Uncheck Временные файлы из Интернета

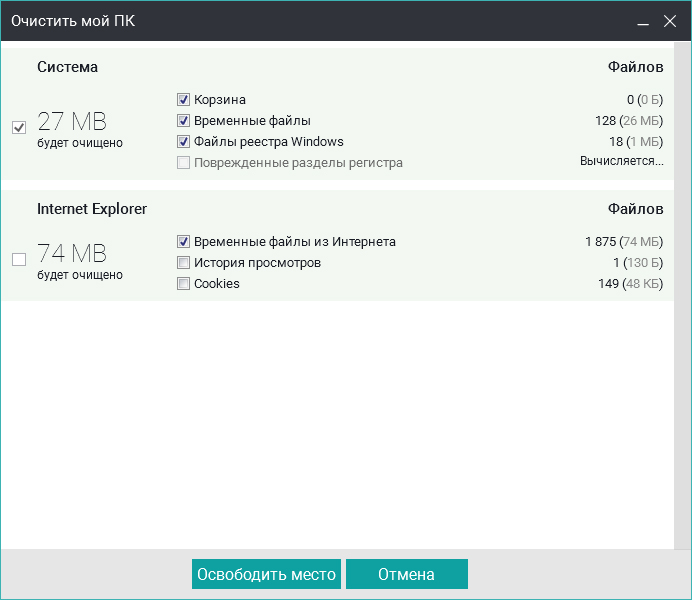pyautogui.click(x=184, y=242)
